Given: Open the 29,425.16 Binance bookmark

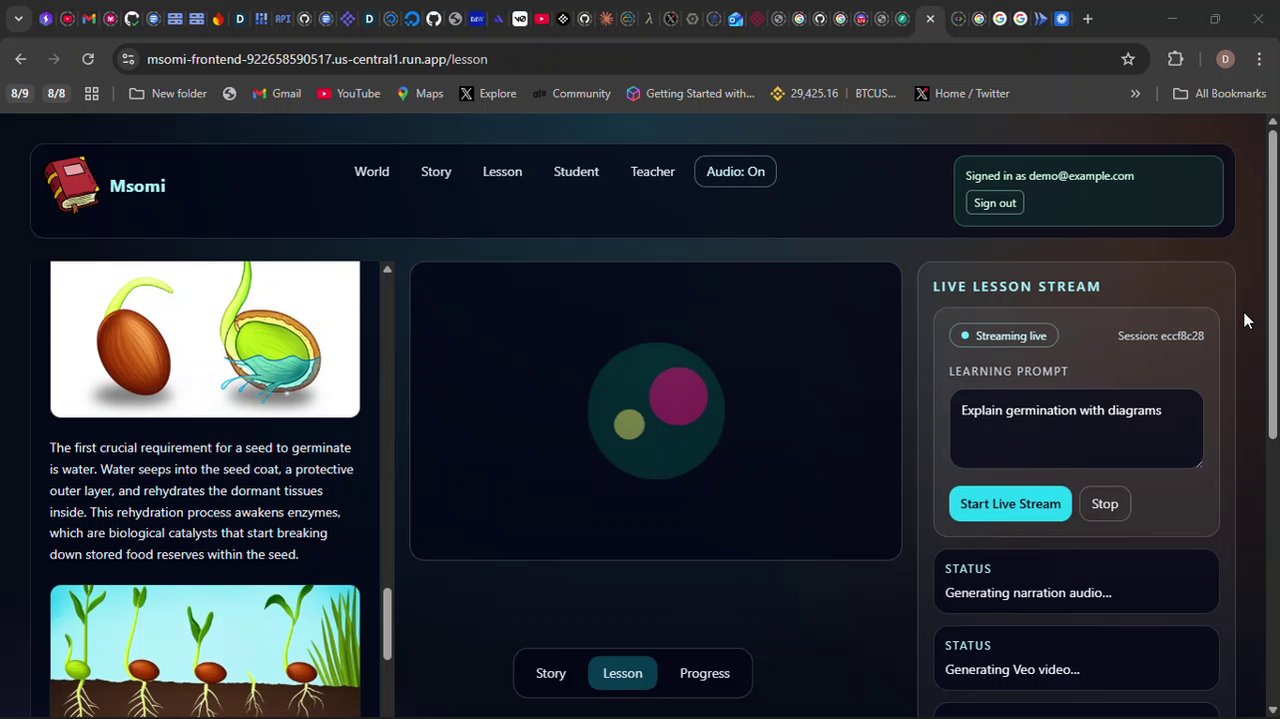Looking at the screenshot, I should coord(804,93).
